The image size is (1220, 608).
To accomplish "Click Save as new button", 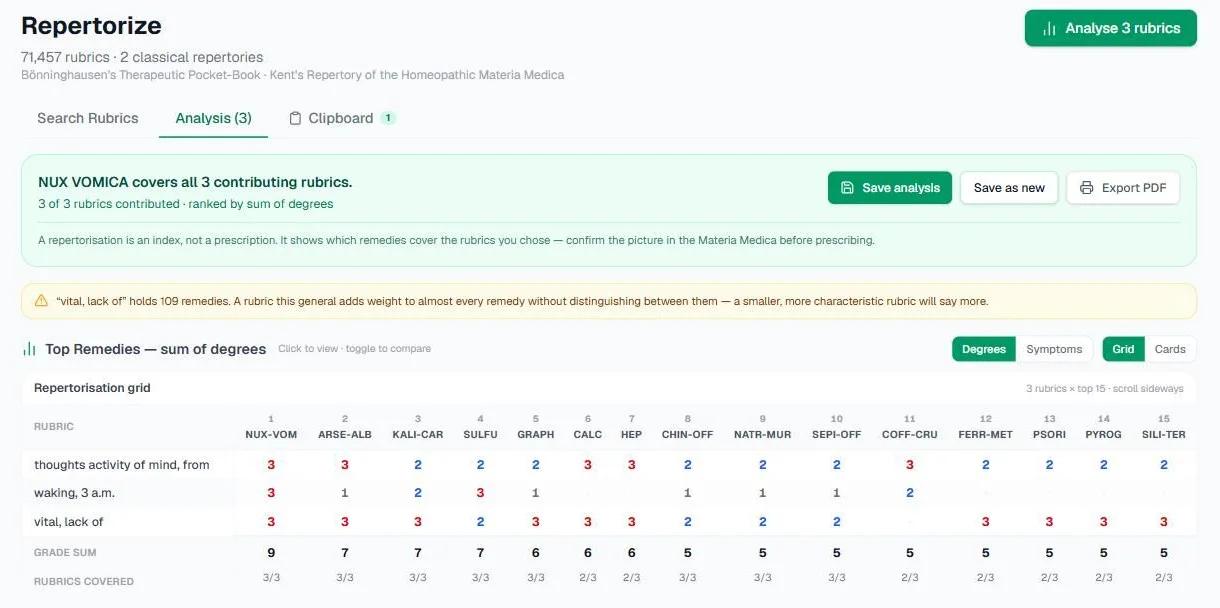I will click(1009, 188).
